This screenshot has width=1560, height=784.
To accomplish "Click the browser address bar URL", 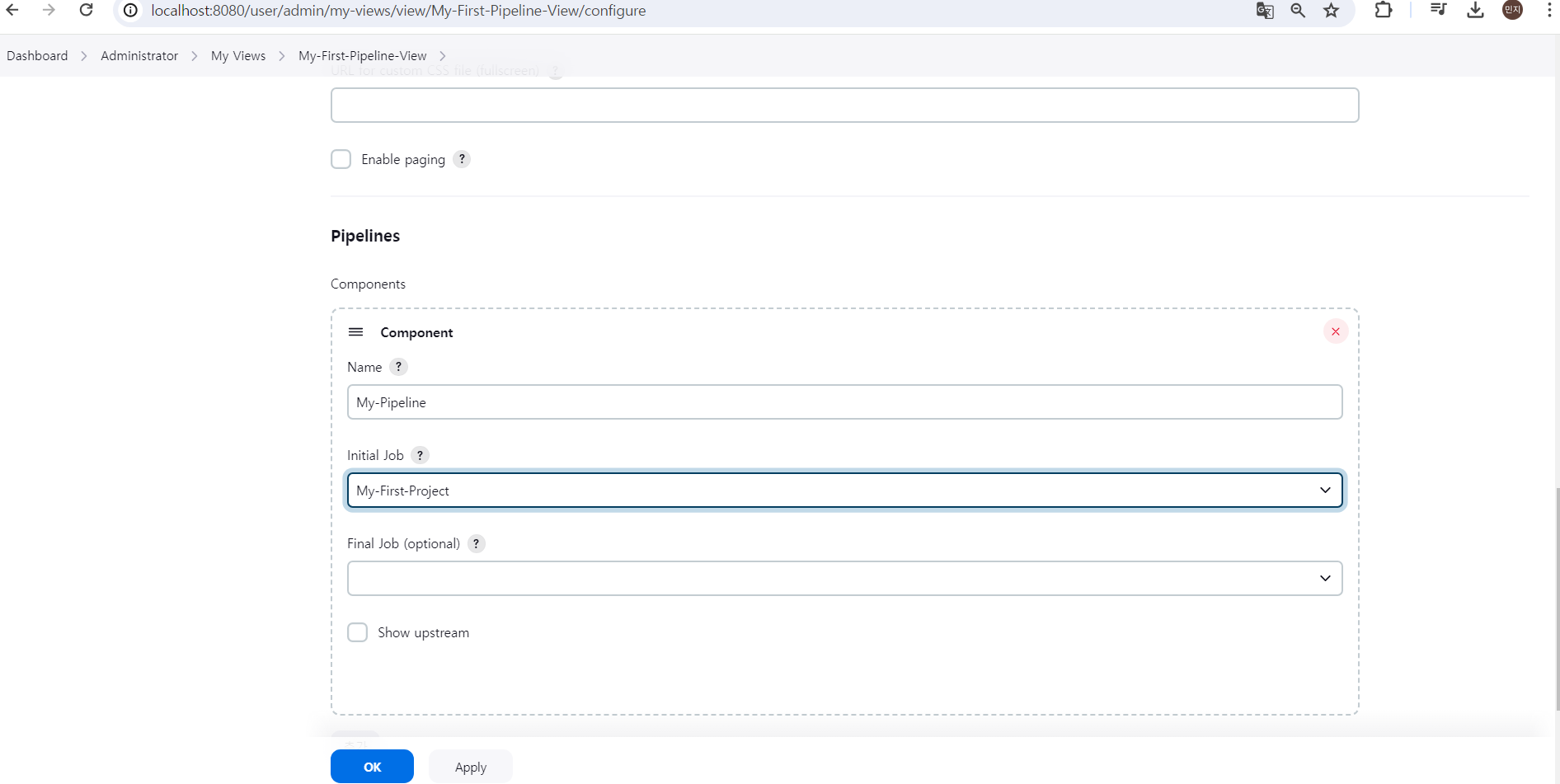I will (x=398, y=11).
